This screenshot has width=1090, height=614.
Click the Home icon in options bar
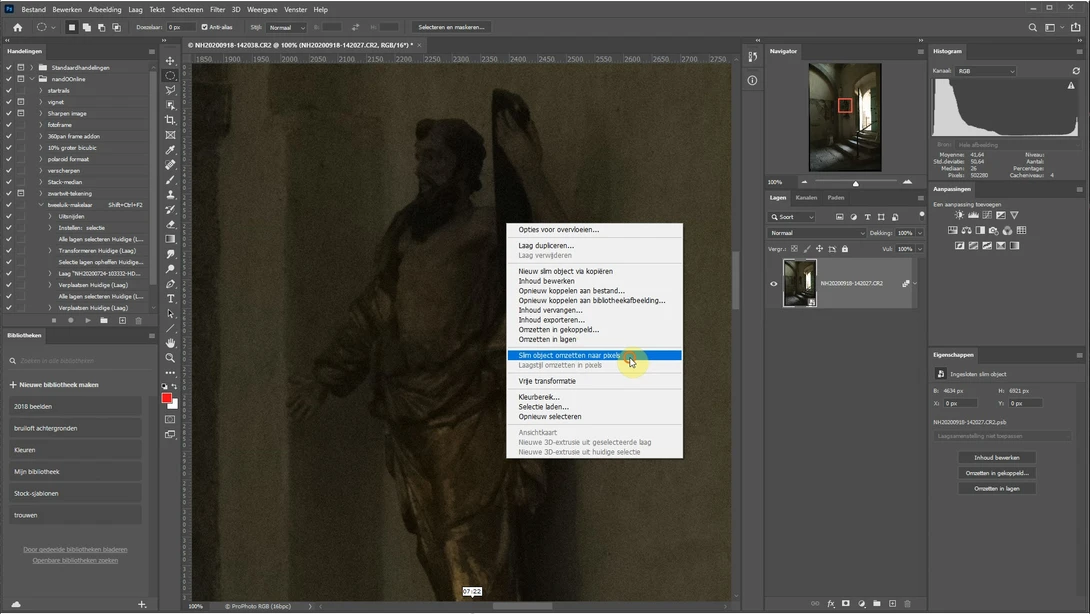(x=17, y=27)
